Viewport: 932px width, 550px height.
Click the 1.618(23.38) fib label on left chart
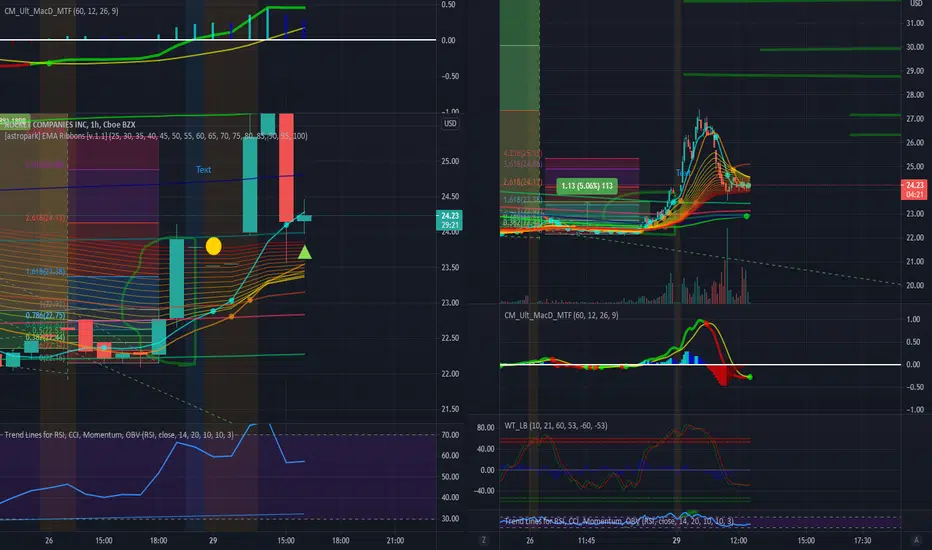(46, 271)
